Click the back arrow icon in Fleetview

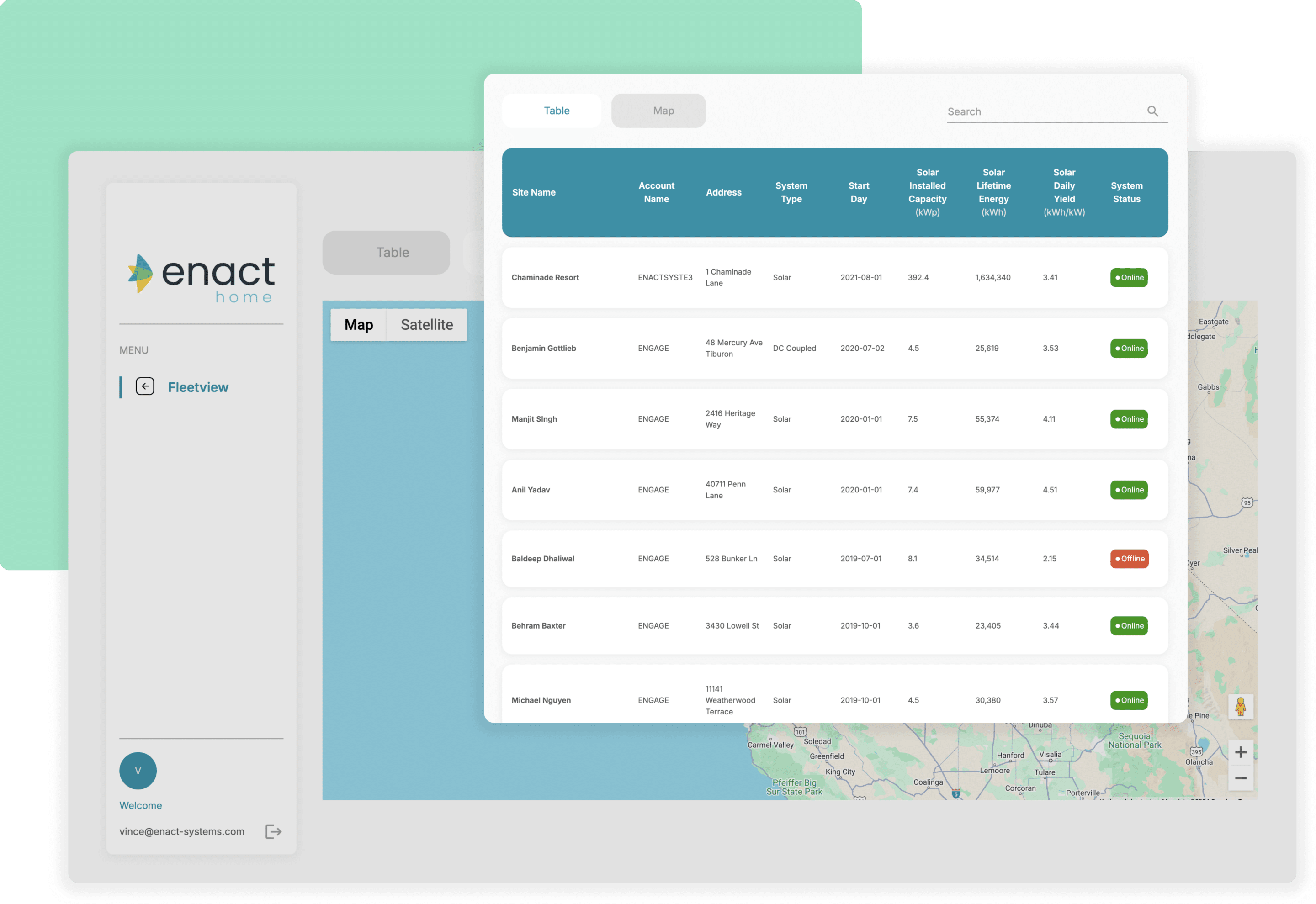pyautogui.click(x=144, y=386)
